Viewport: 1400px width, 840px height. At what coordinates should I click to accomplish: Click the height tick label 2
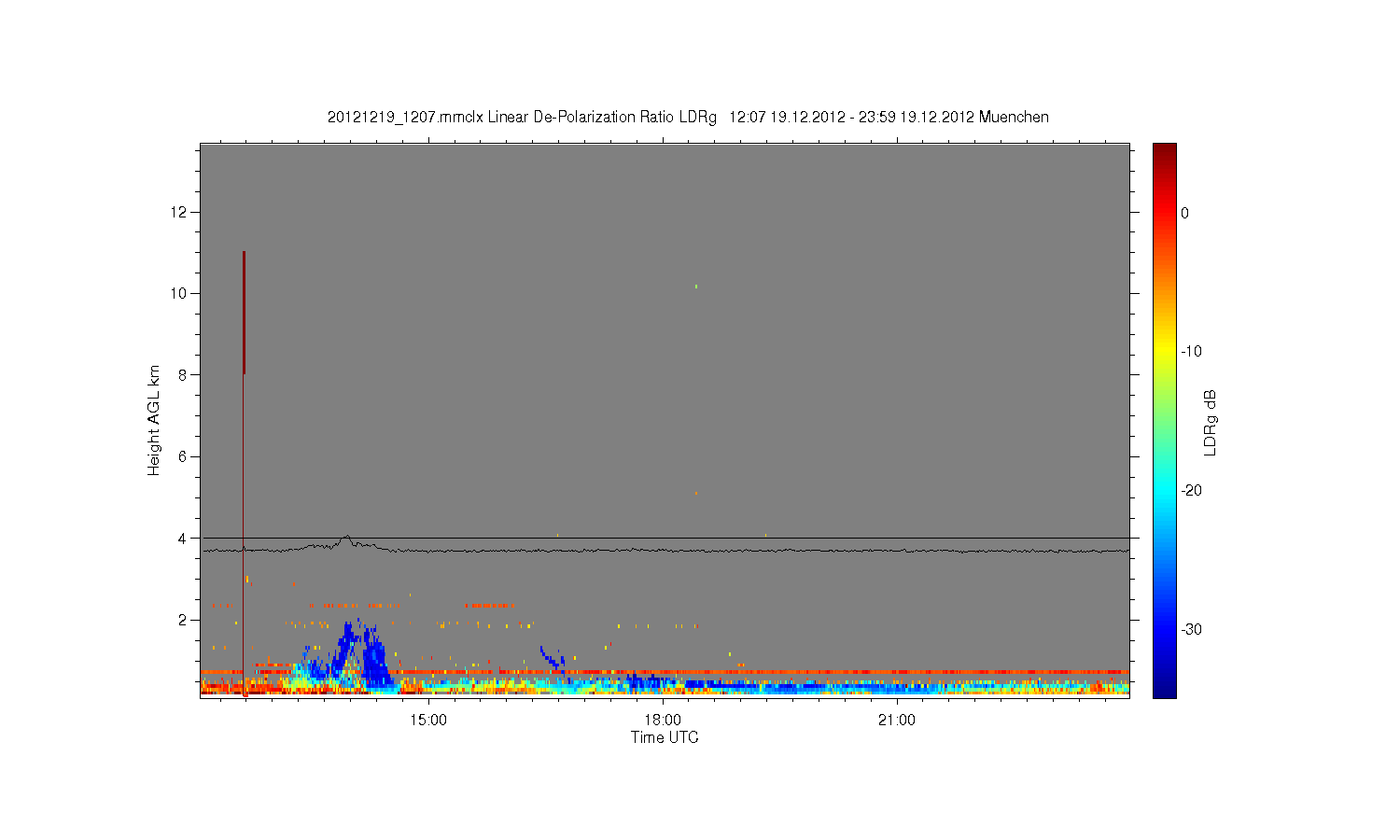(x=183, y=620)
